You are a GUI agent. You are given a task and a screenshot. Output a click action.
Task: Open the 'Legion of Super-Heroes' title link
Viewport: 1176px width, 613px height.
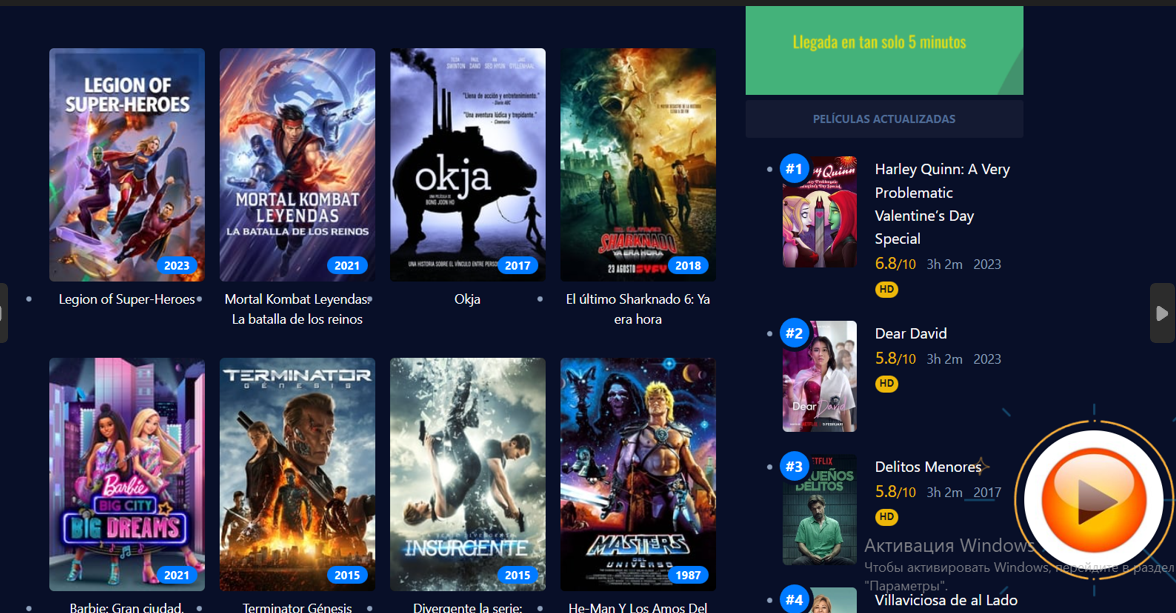point(127,299)
